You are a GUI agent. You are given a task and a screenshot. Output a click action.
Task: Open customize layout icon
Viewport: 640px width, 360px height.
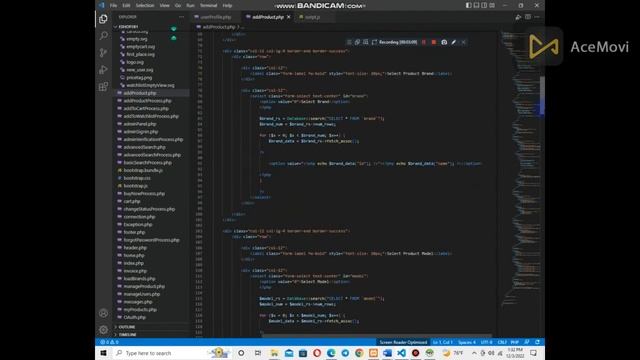(x=492, y=5)
